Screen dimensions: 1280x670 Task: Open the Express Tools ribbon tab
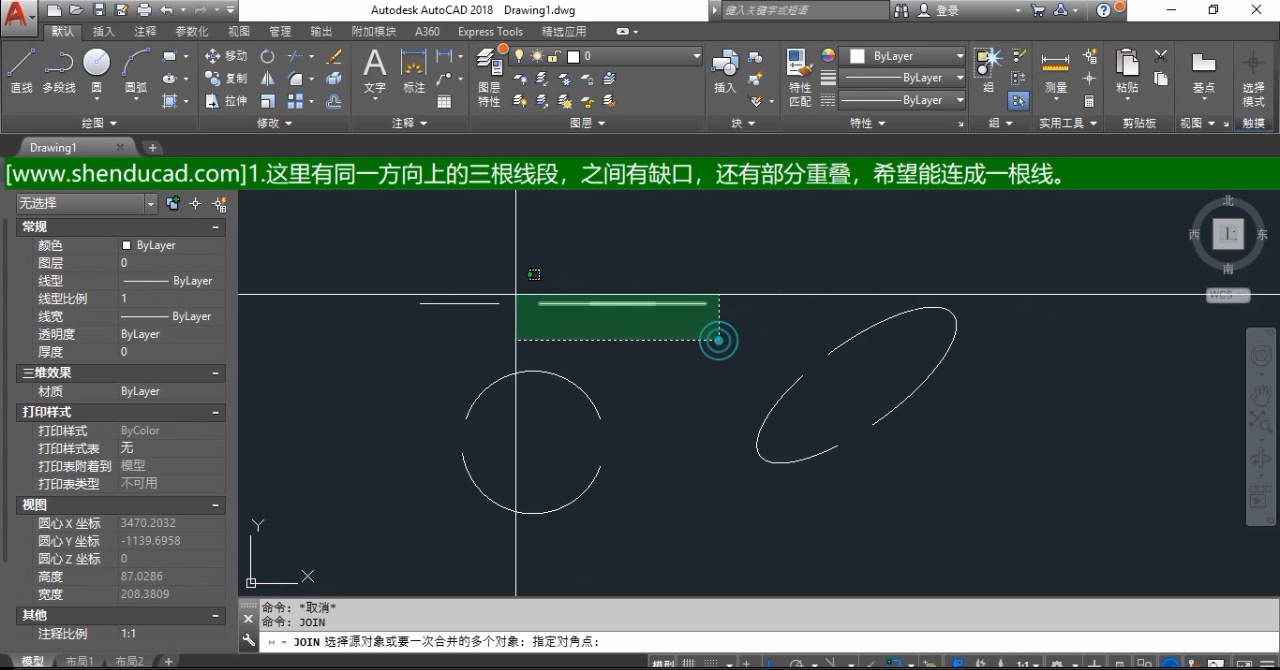point(490,31)
